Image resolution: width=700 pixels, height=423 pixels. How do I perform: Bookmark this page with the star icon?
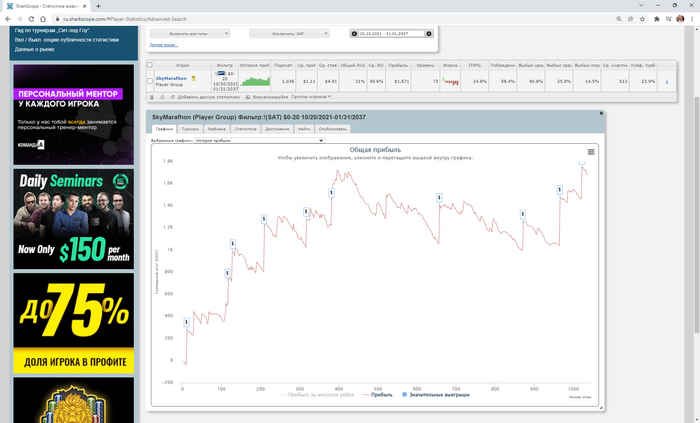pos(642,19)
